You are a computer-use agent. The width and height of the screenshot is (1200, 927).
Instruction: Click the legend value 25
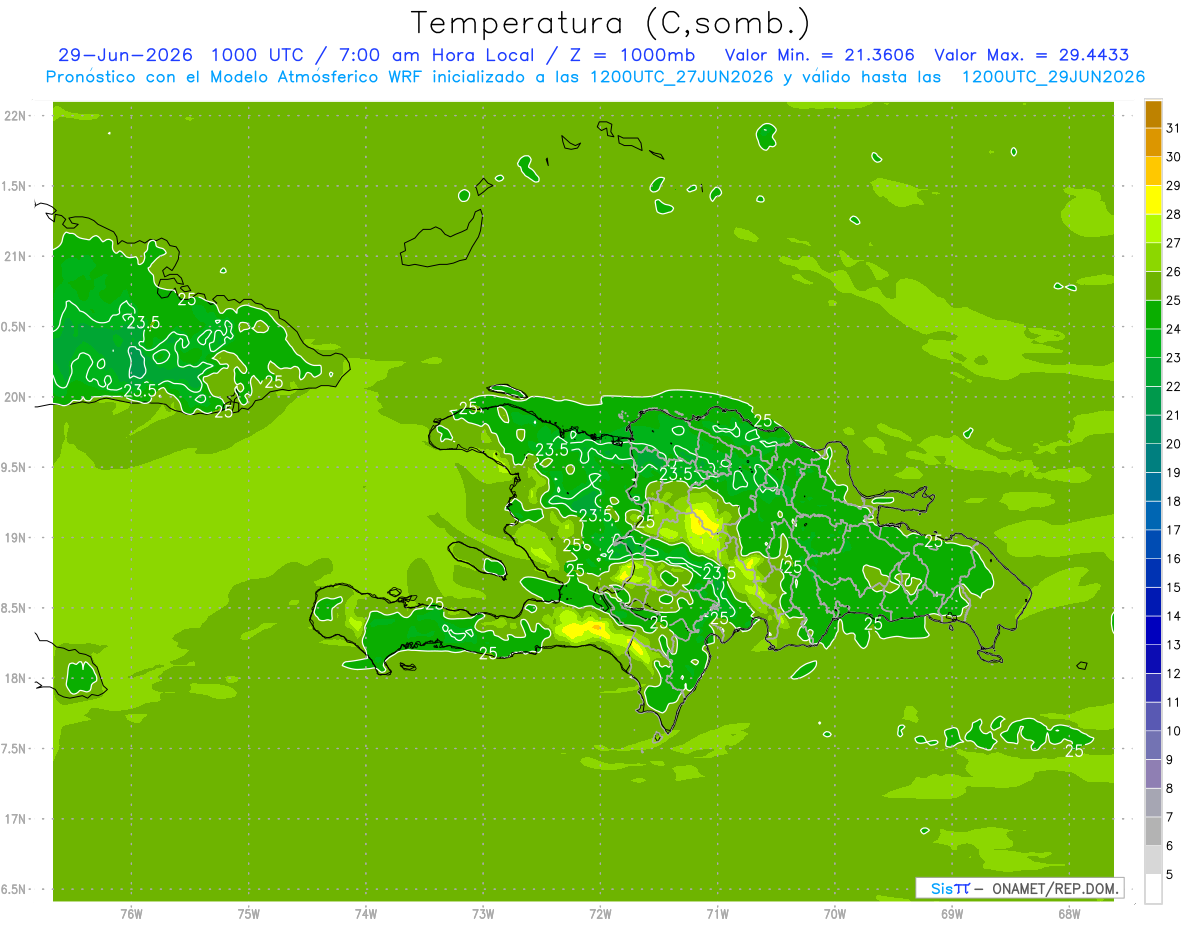click(1174, 300)
